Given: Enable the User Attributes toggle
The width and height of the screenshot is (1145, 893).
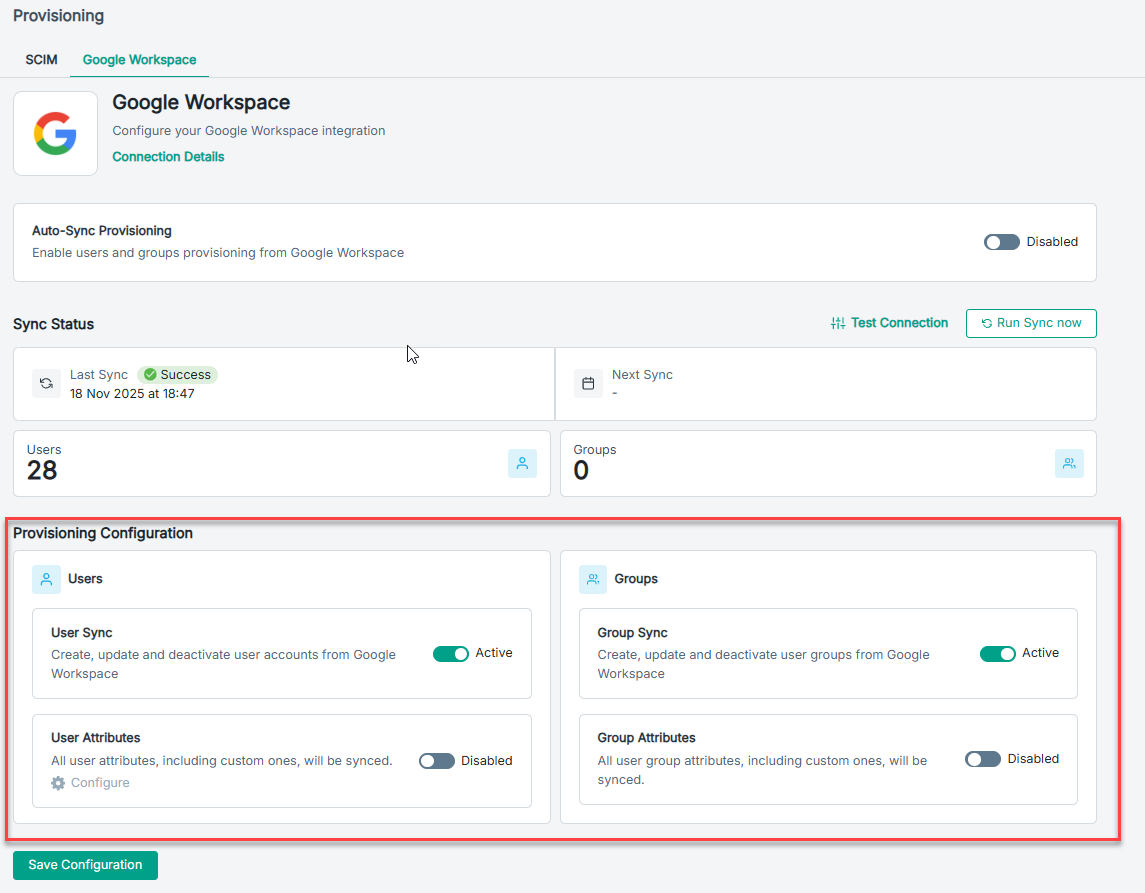Looking at the screenshot, I should click(436, 761).
